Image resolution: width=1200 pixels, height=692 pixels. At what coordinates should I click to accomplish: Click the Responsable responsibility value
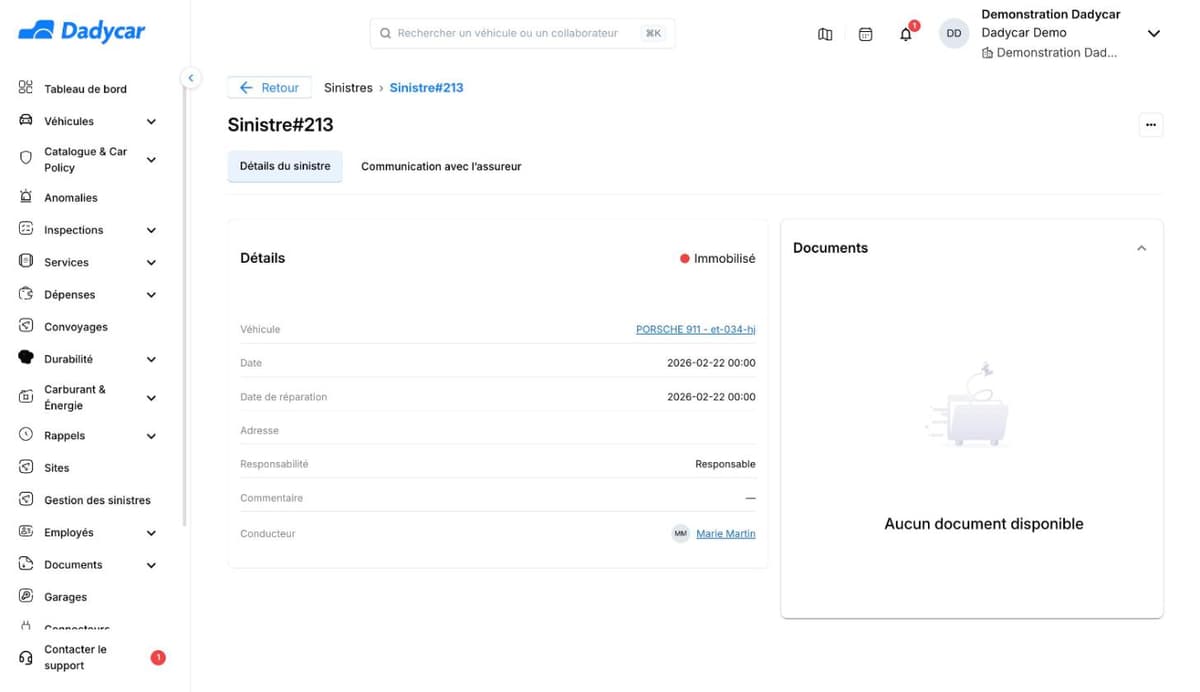[726, 464]
